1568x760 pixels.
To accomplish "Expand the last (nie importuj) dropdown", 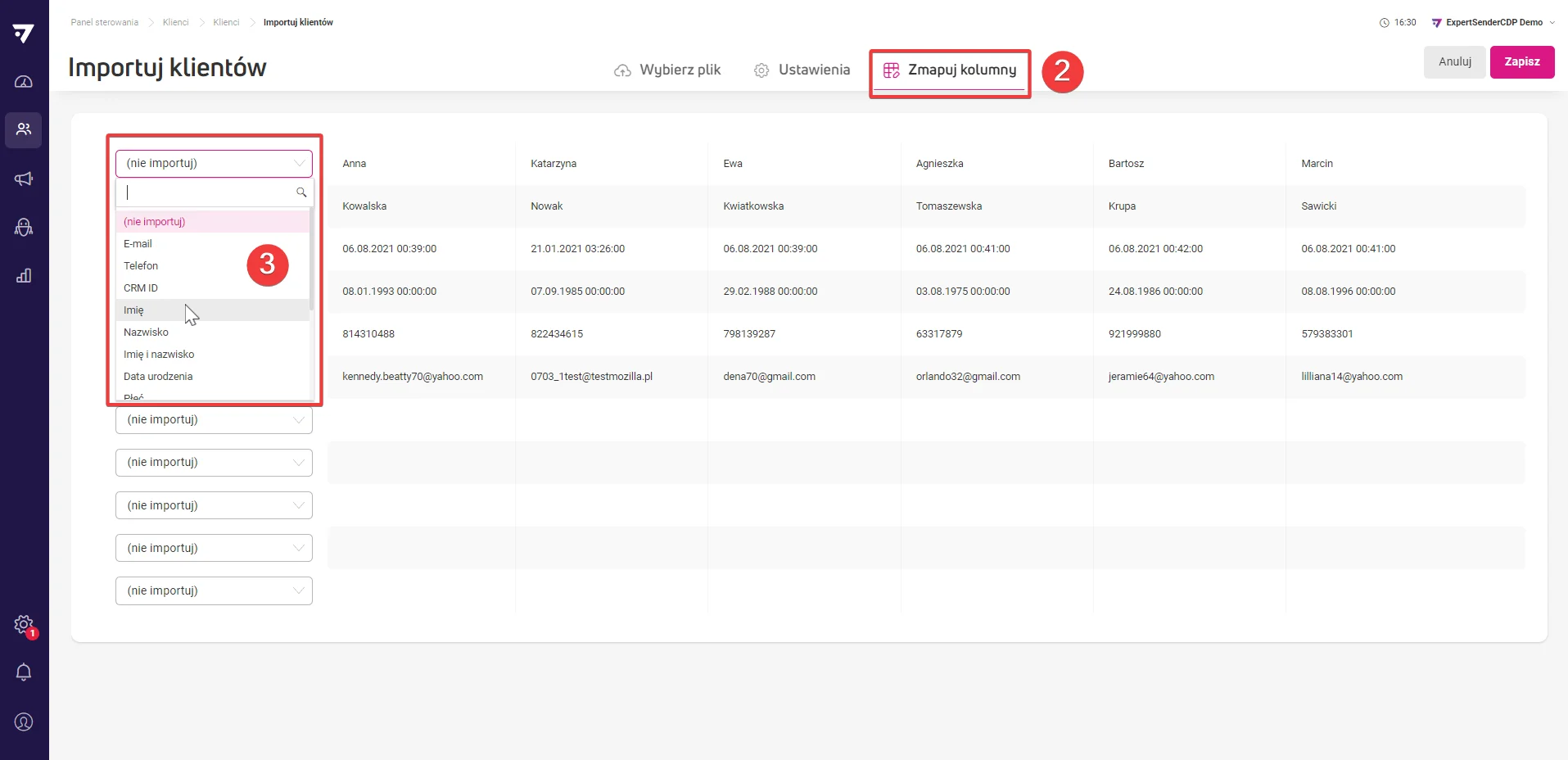I will tap(214, 590).
